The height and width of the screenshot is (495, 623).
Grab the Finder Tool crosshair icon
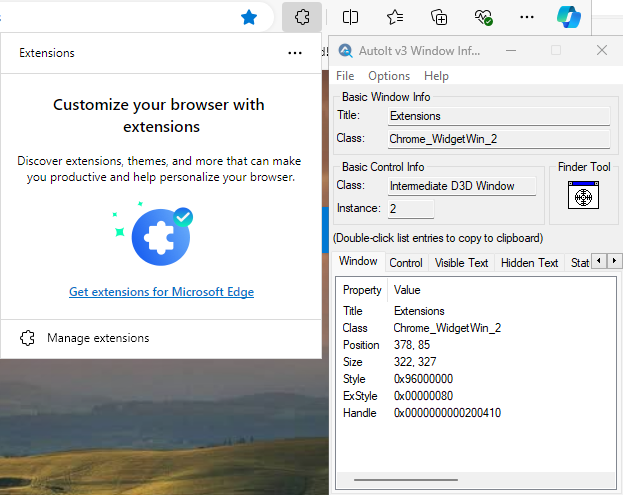coord(583,195)
